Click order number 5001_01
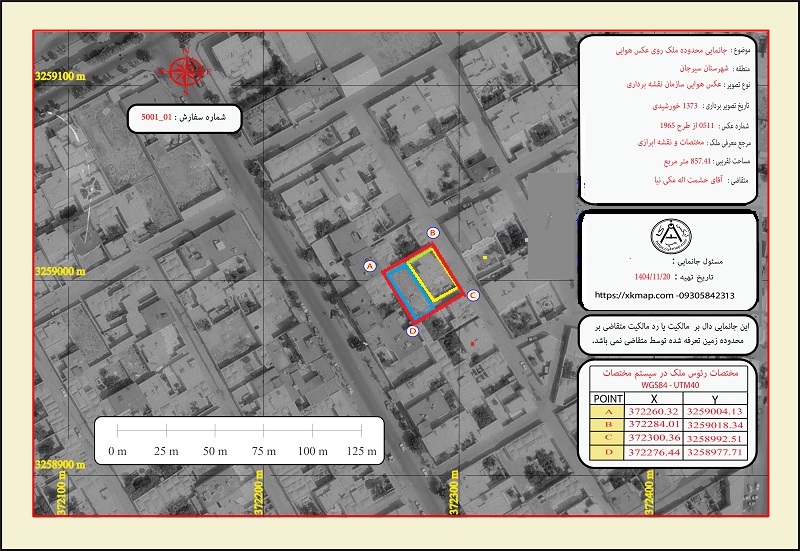Screen dimensions: 800x551 click(157, 117)
